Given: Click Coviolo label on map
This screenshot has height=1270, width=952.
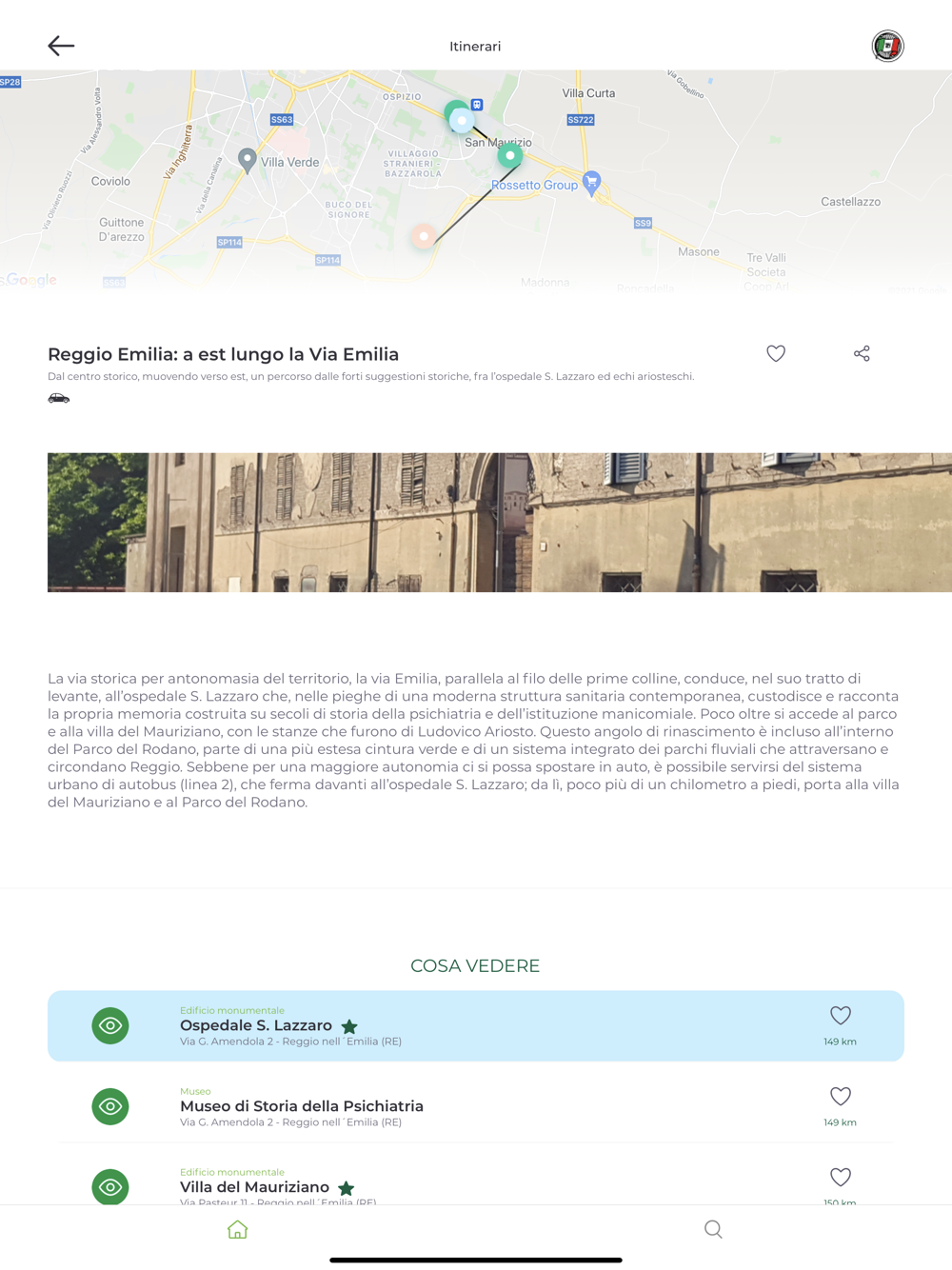Looking at the screenshot, I should (110, 181).
